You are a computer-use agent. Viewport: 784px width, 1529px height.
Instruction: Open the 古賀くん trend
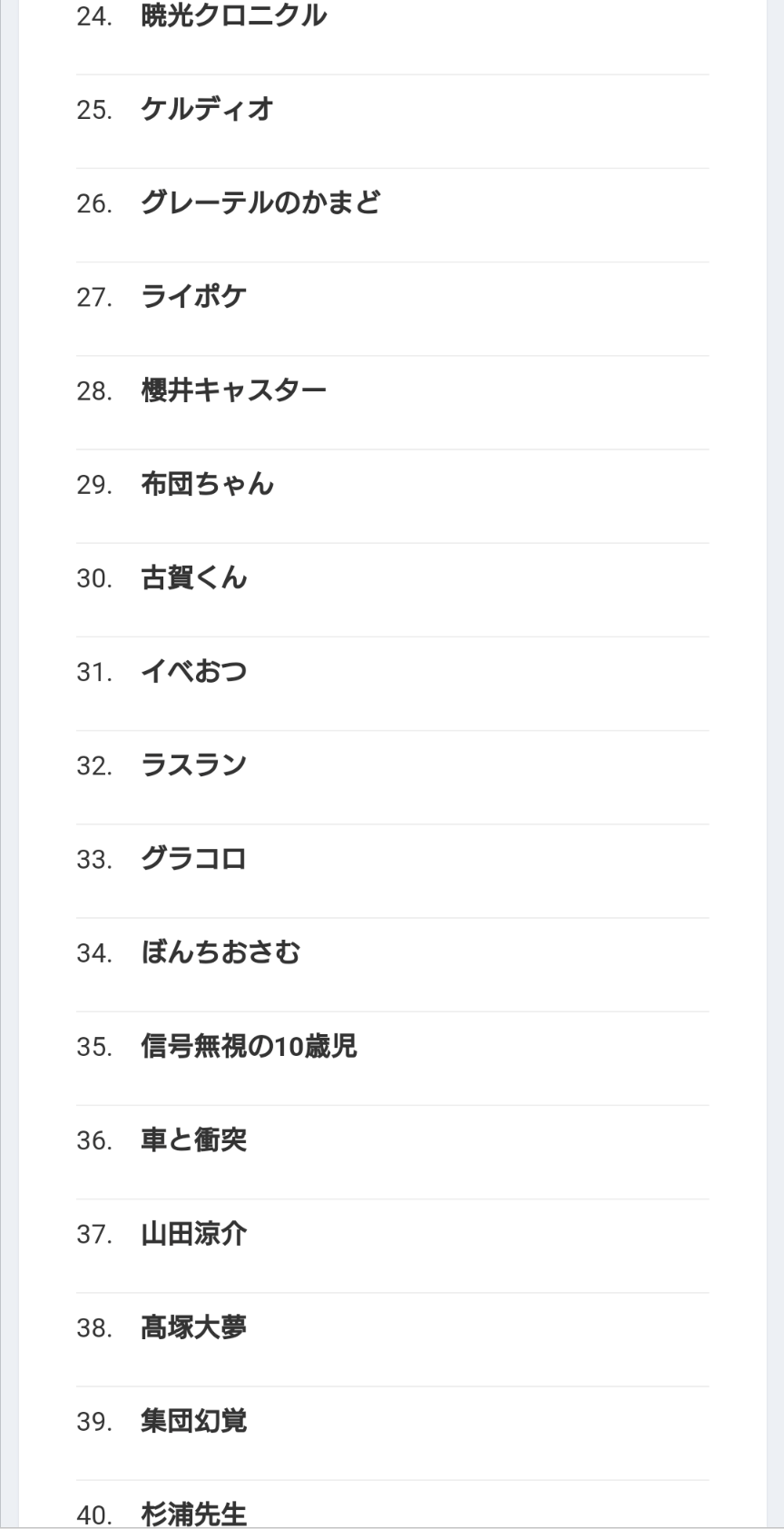tap(193, 577)
